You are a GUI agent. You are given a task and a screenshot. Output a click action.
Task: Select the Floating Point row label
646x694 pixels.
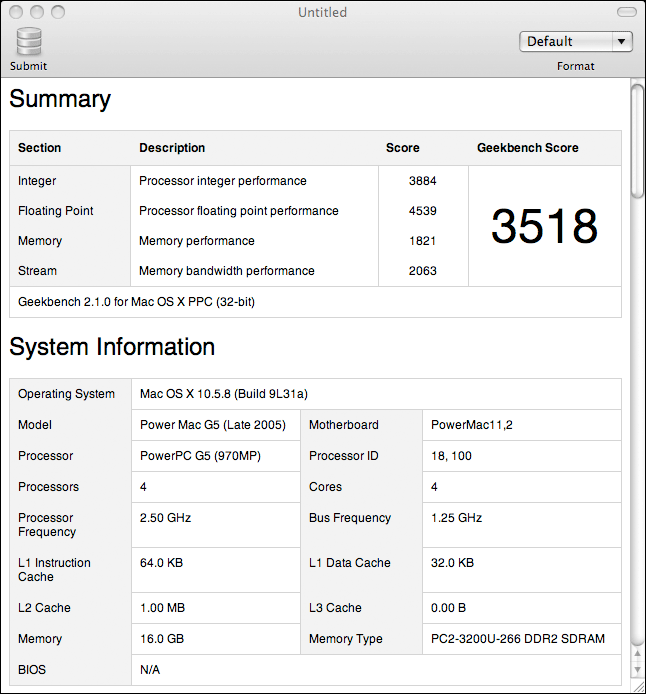(x=56, y=211)
